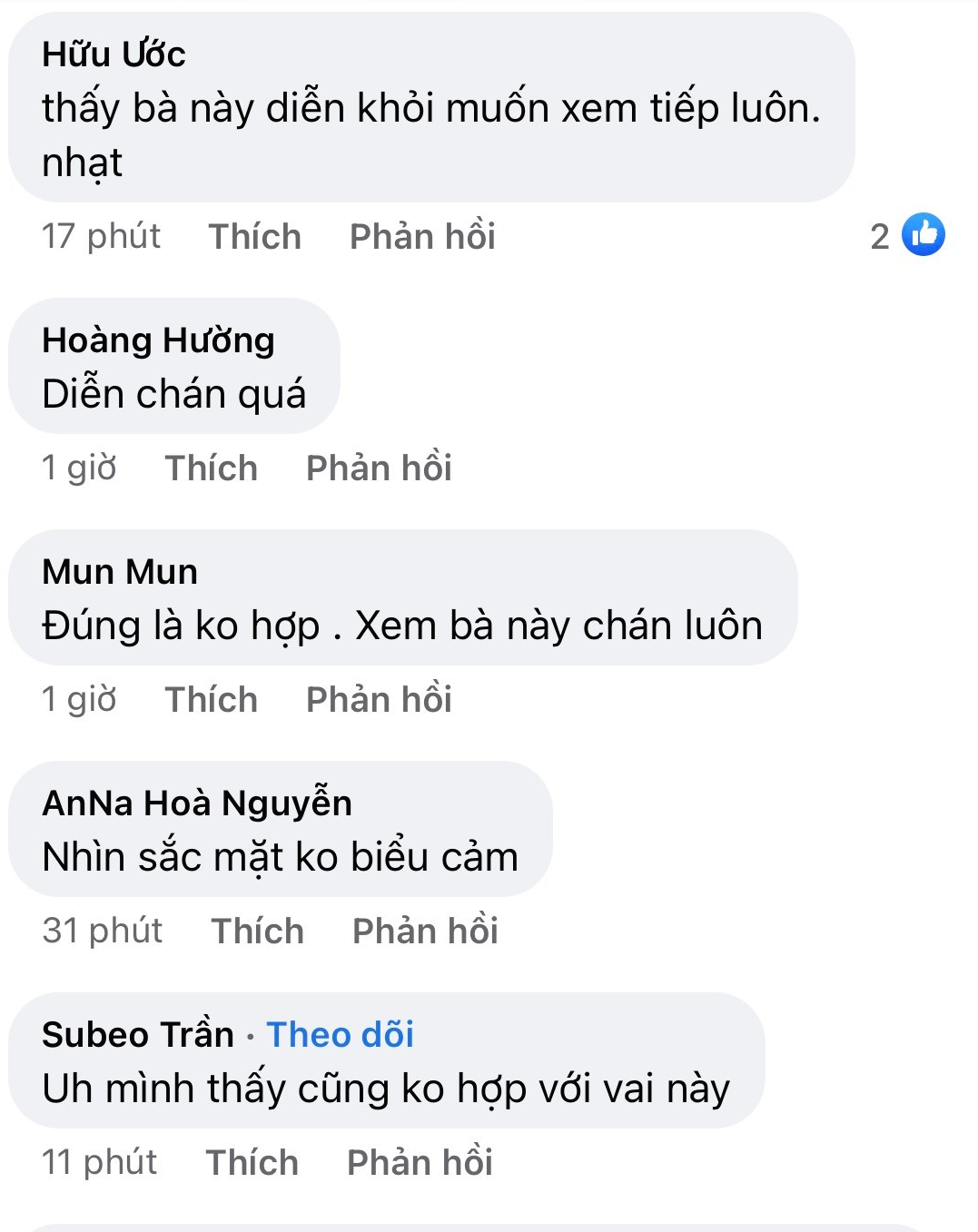This screenshot has width=978, height=1232.
Task: Reply to Subeo Trần's comment
Action: coord(420,1163)
